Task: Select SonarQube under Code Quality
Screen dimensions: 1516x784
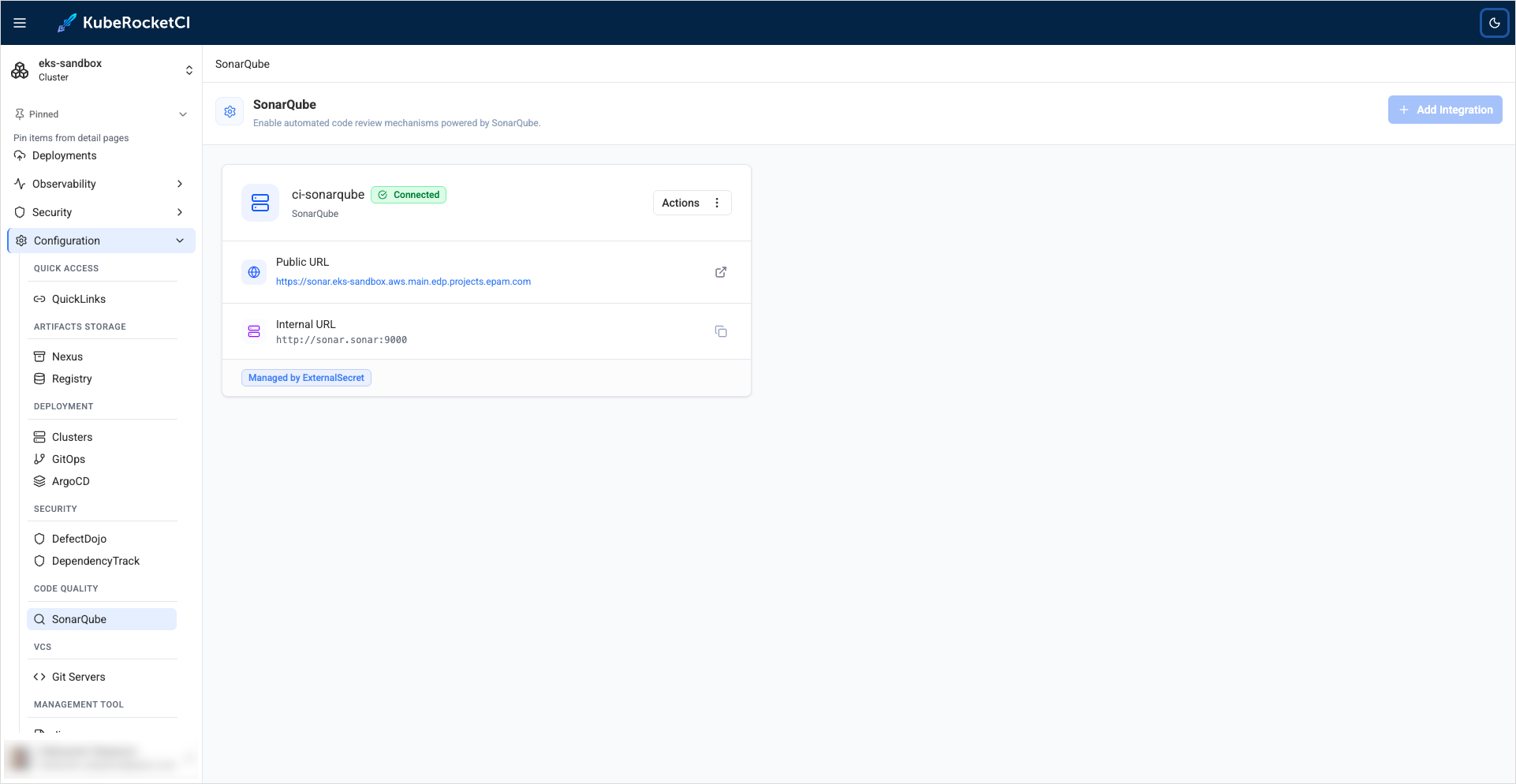Action: pyautogui.click(x=102, y=618)
